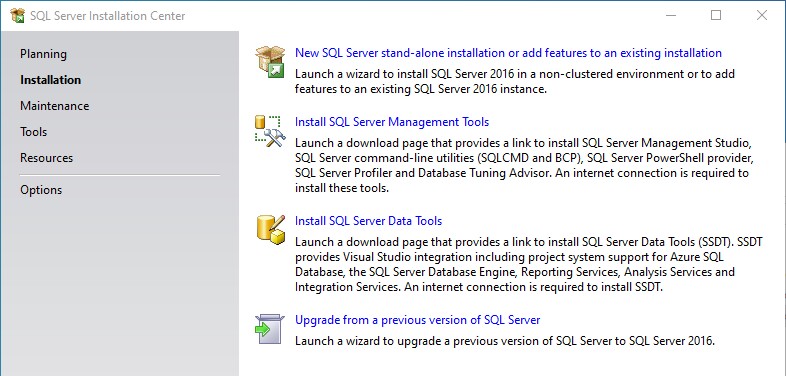Maximize the Installation Center window
Screen dimensions: 786x376
(716, 16)
